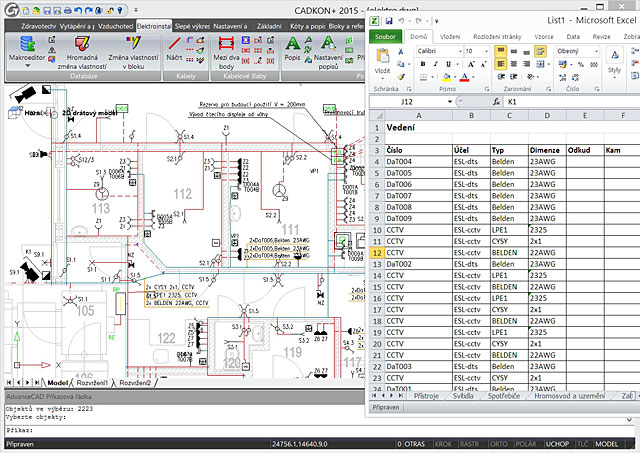
Task: Toggle RASTR grid in status bar
Action: (x=469, y=444)
